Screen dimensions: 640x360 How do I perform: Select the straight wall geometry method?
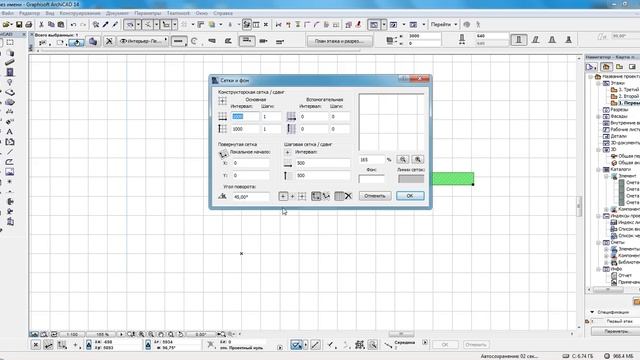[179, 41]
